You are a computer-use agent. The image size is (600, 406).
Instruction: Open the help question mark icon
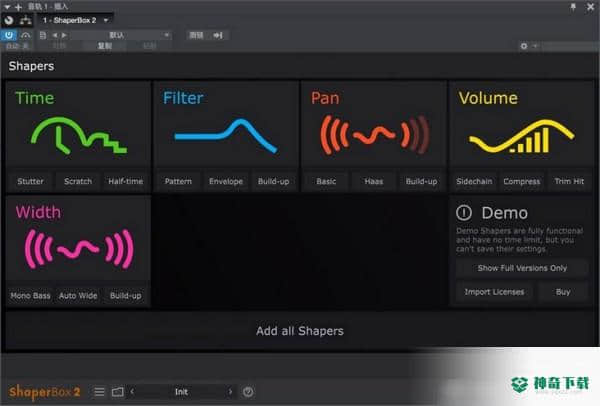click(x=248, y=391)
